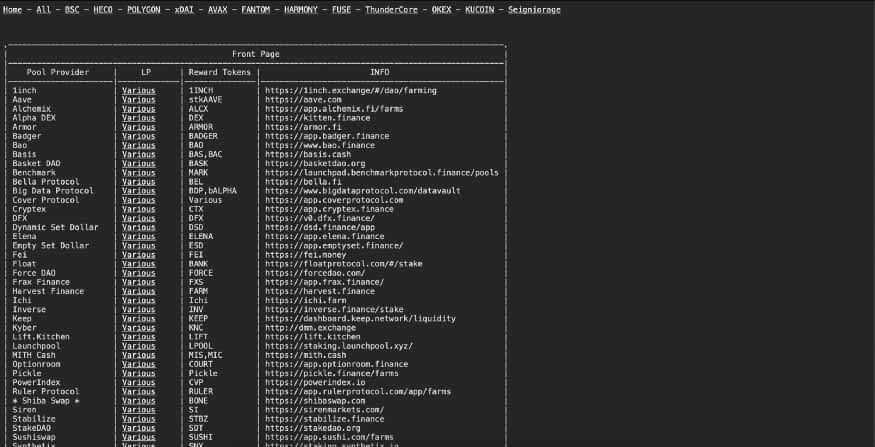Select Various link for Frax Finance
The height and width of the screenshot is (447, 875).
point(138,282)
